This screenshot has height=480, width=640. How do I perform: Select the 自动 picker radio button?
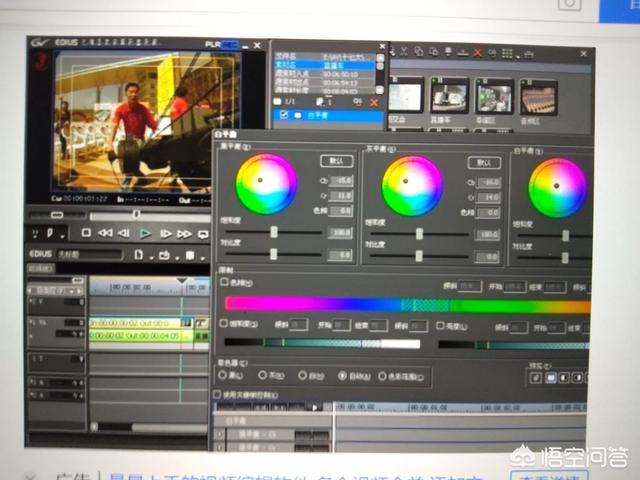(x=342, y=376)
